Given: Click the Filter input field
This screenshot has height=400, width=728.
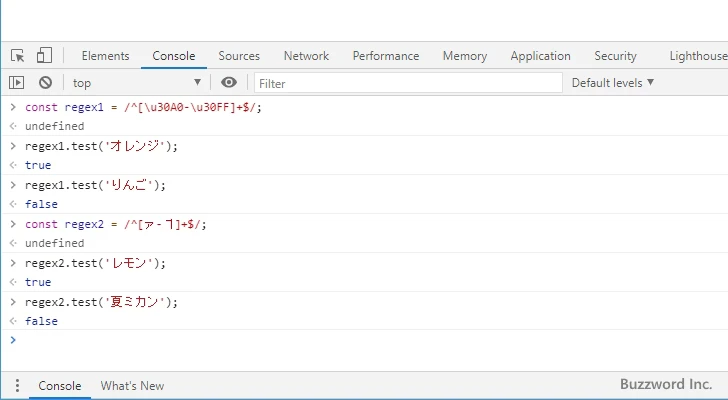Looking at the screenshot, I should [408, 83].
